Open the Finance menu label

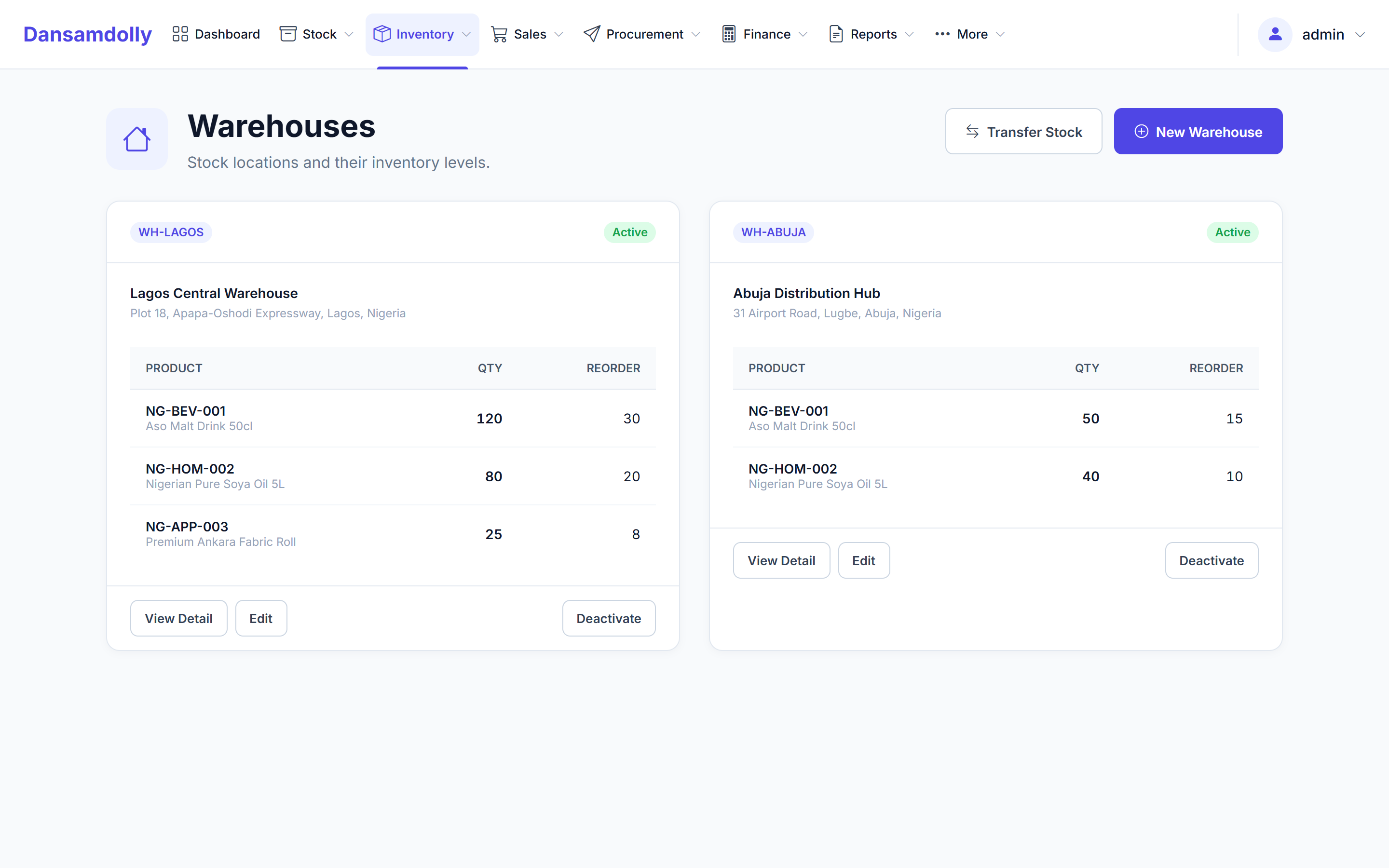click(x=767, y=34)
